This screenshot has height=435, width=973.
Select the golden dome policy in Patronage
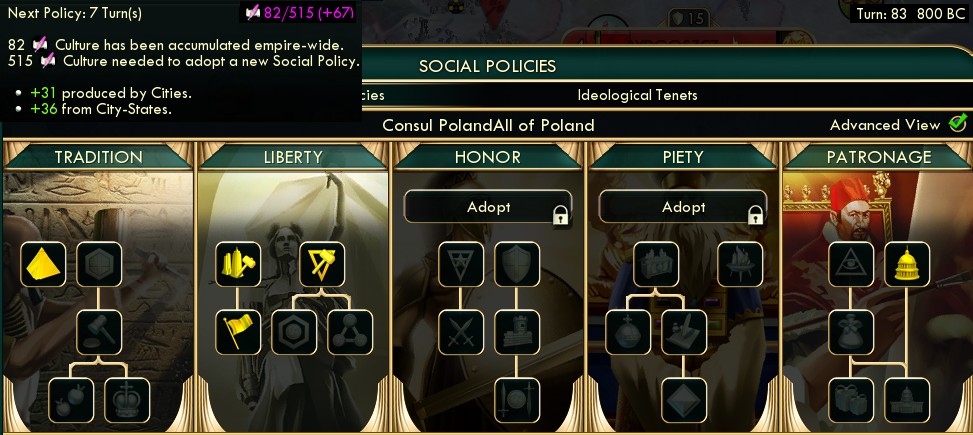point(907,264)
